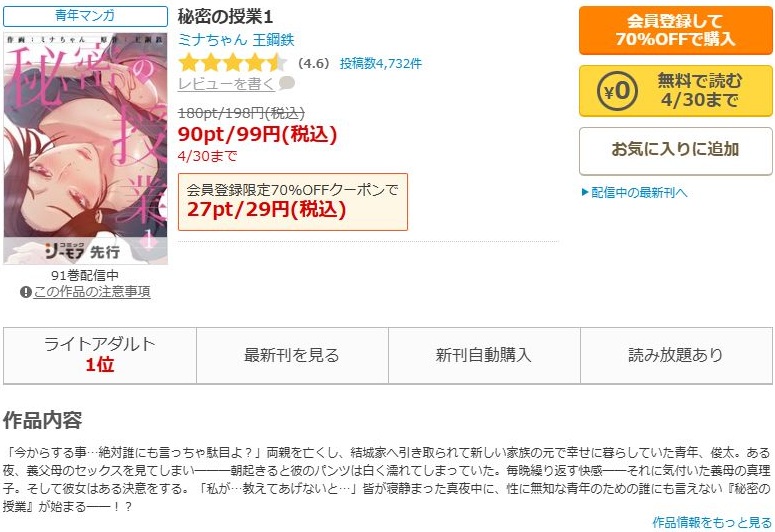Click the arrow before 配信中の最新刊へ
The width and height of the screenshot is (775, 532).
coord(585,192)
